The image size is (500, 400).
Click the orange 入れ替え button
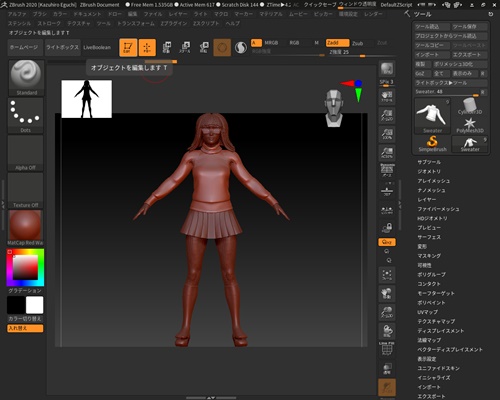click(25, 328)
